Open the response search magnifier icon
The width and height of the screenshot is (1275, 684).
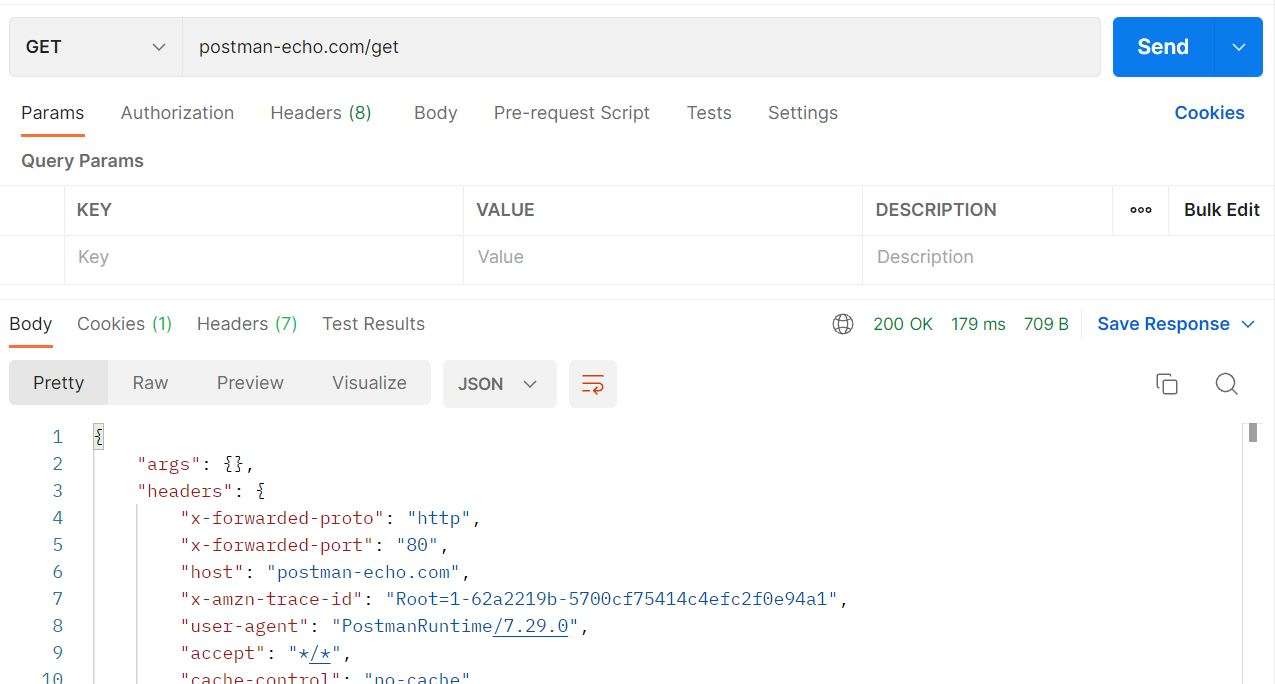pos(1227,384)
